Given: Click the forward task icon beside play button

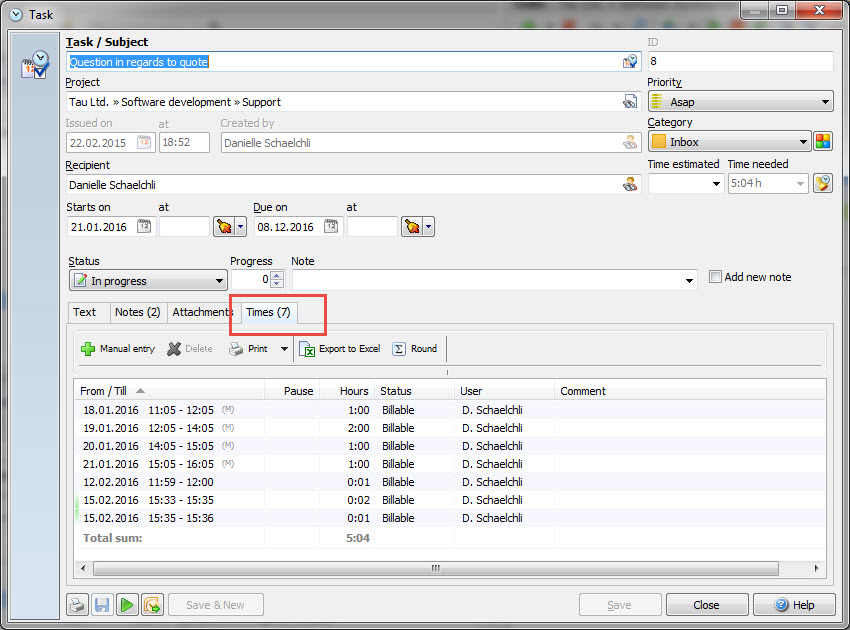Looking at the screenshot, I should (152, 604).
